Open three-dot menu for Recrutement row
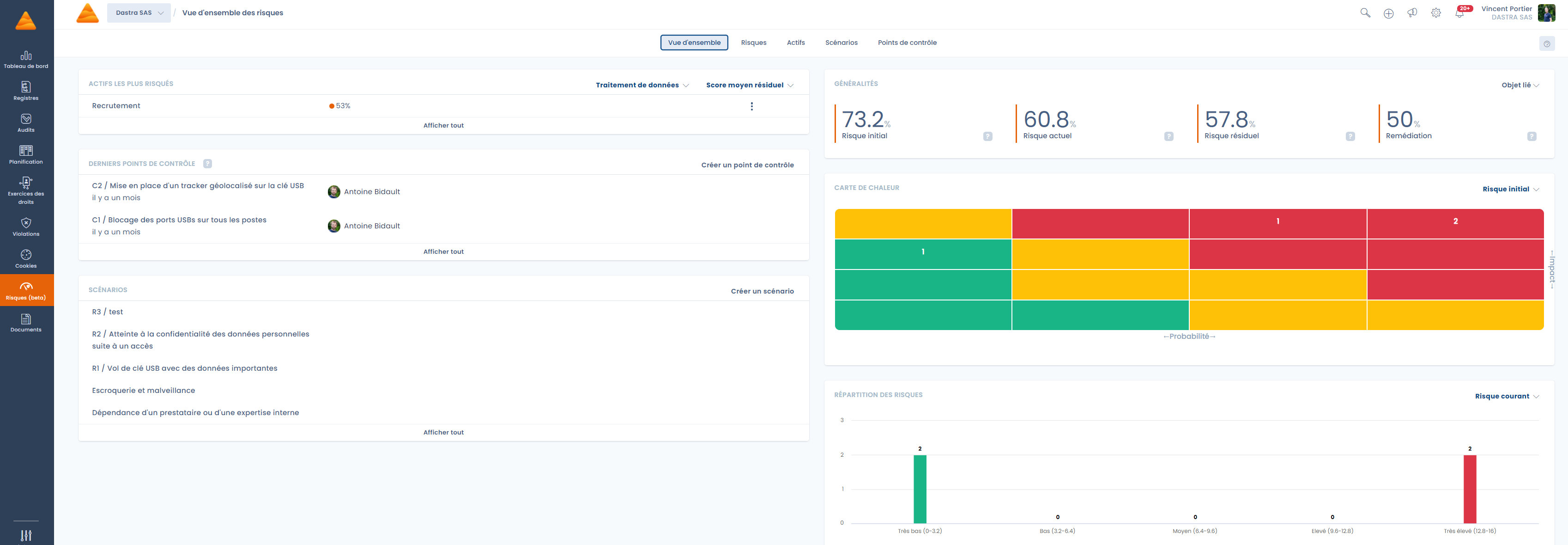The width and height of the screenshot is (1568, 545). point(752,106)
